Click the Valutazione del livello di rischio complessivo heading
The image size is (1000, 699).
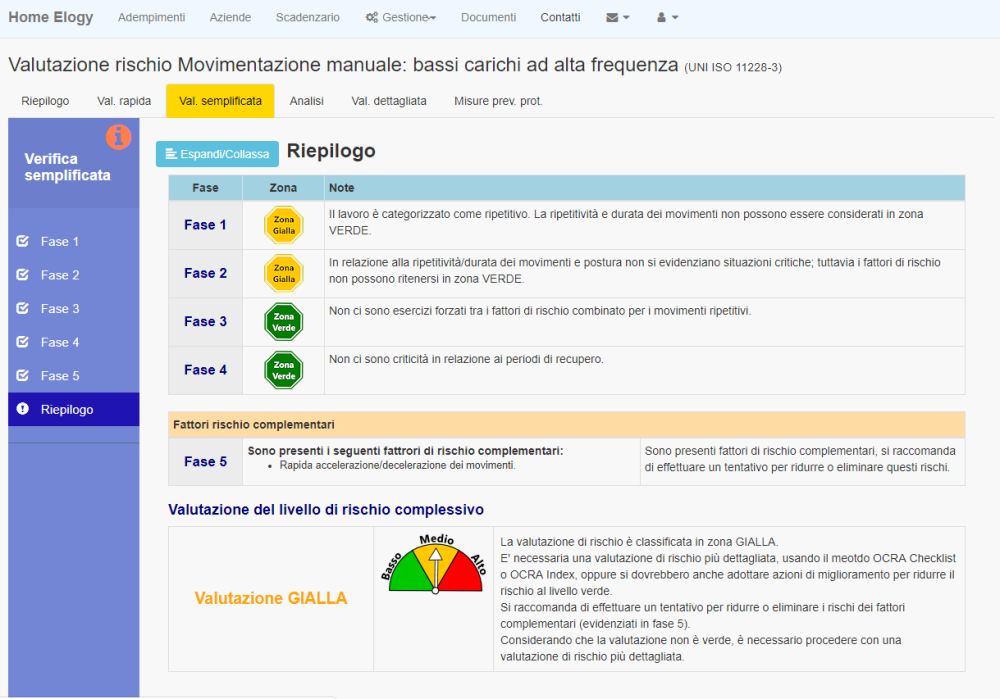(x=326, y=510)
